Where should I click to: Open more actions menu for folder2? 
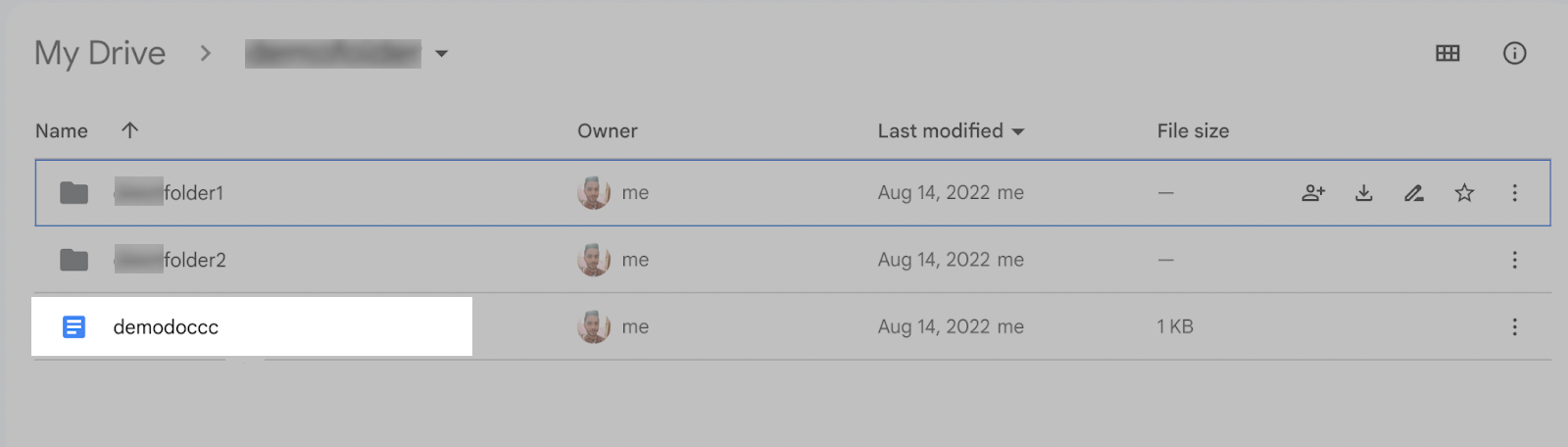coord(1514,260)
